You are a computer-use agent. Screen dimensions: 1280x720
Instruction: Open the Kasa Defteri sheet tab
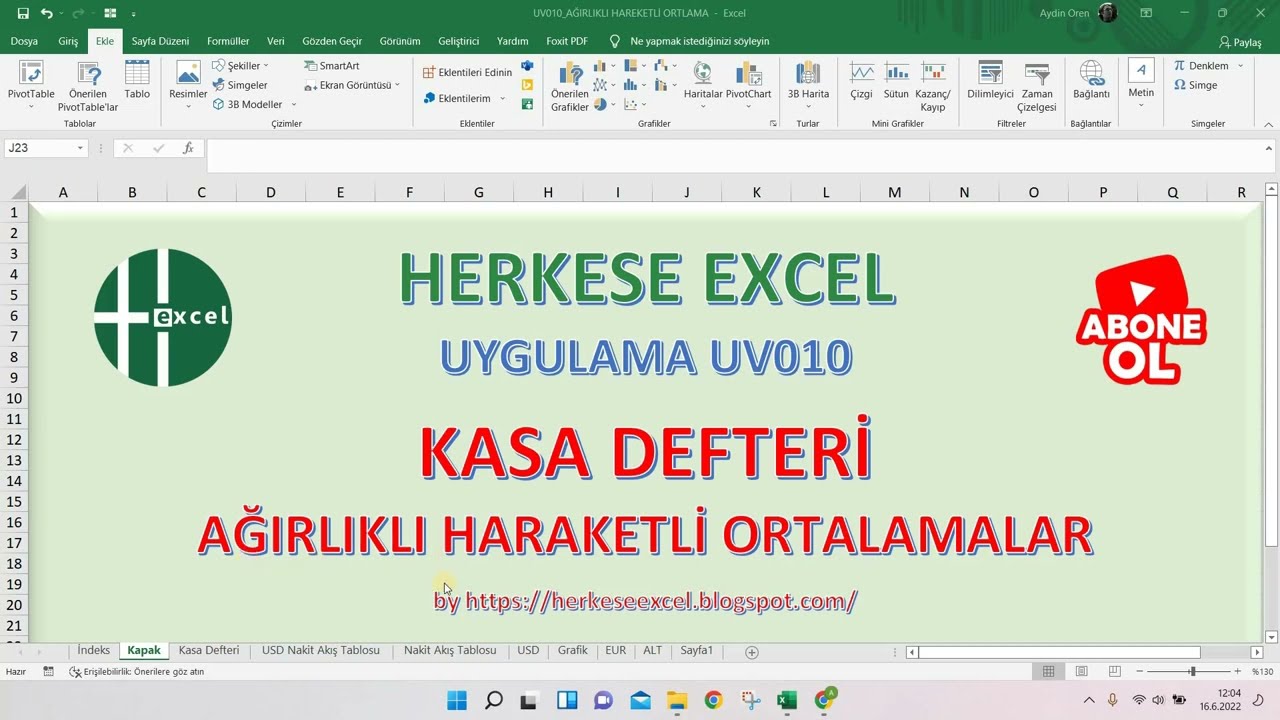point(209,650)
